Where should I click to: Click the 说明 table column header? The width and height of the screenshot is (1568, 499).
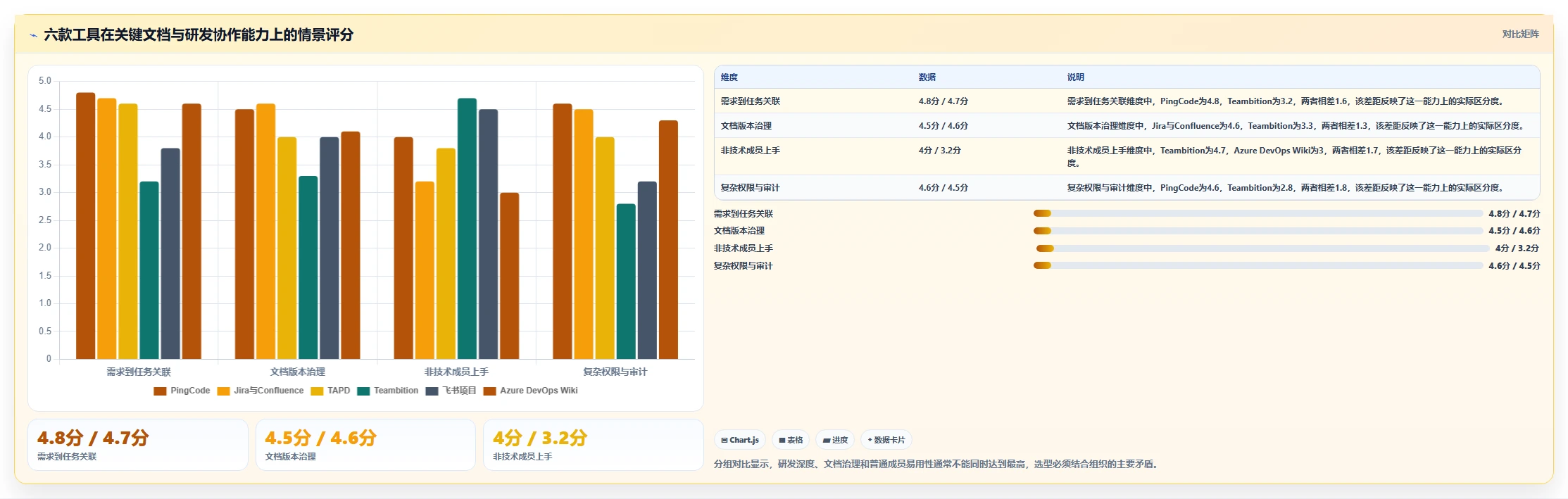1076,77
